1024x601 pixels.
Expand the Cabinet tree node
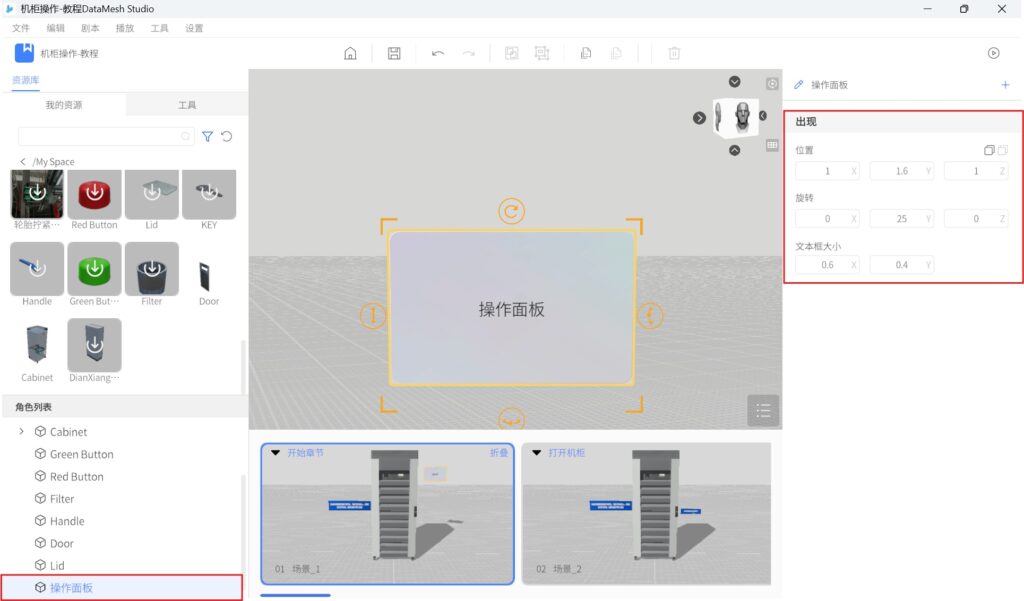[x=22, y=432]
